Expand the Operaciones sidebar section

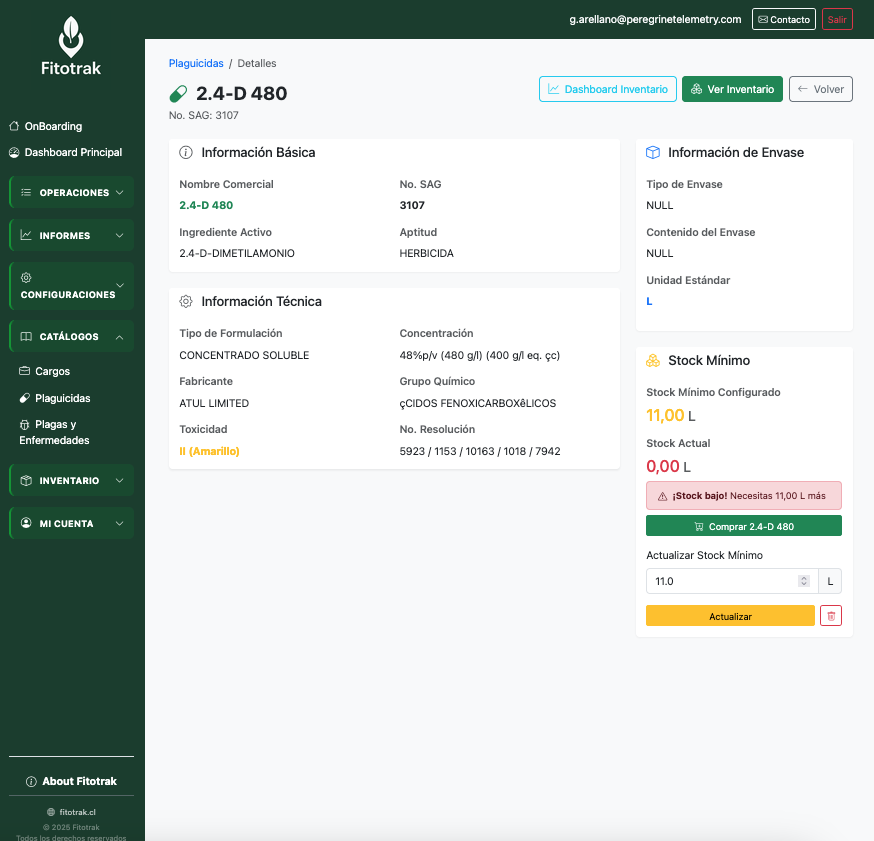pos(72,192)
